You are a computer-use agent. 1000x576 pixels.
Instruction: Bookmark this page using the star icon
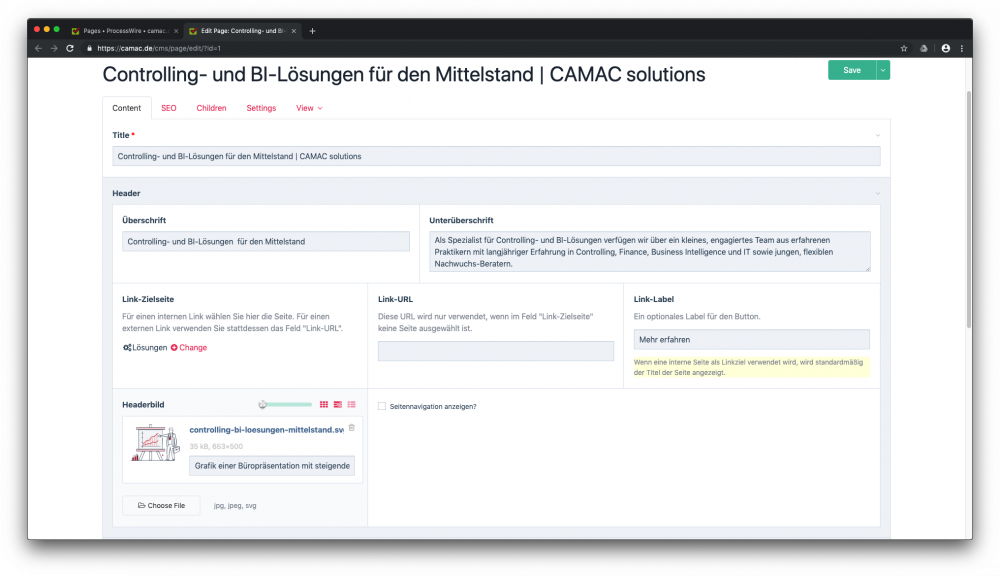coord(904,48)
